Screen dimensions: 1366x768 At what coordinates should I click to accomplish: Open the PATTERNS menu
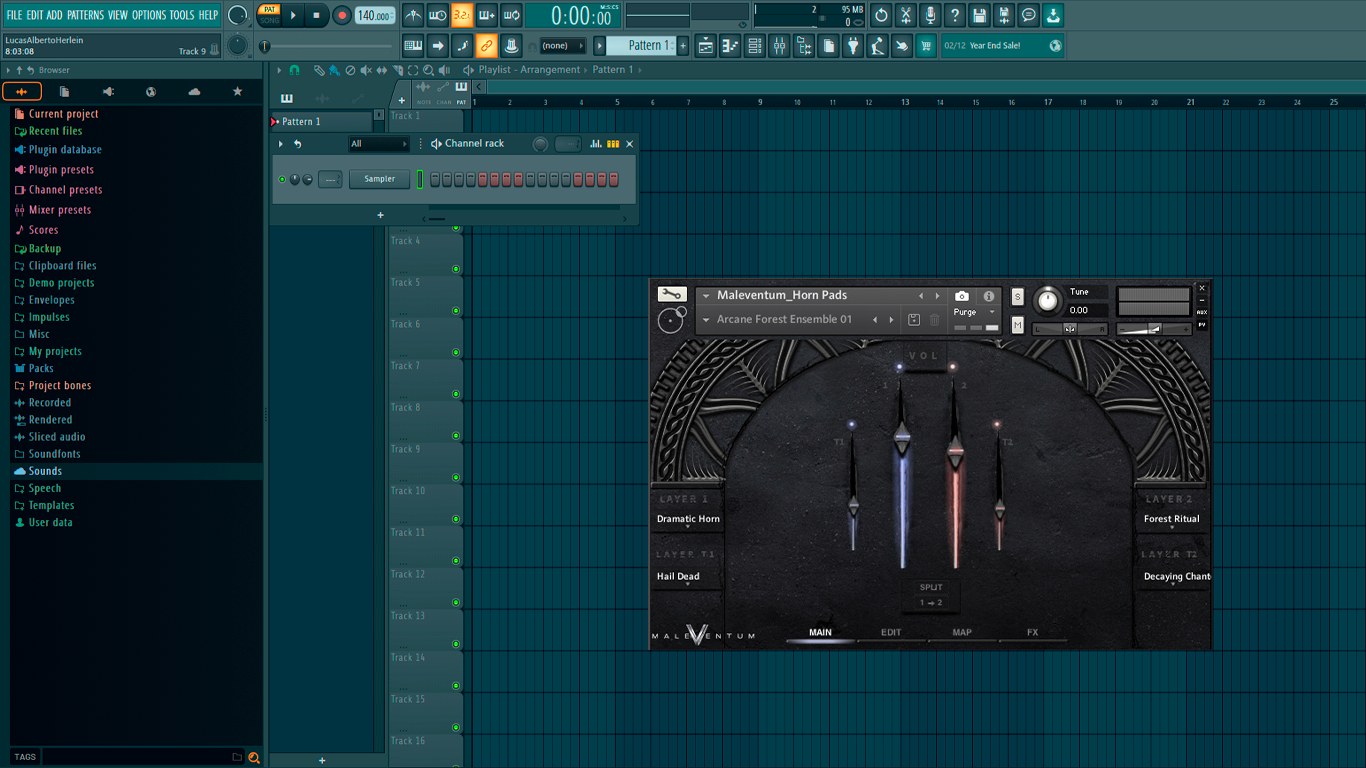click(x=85, y=15)
